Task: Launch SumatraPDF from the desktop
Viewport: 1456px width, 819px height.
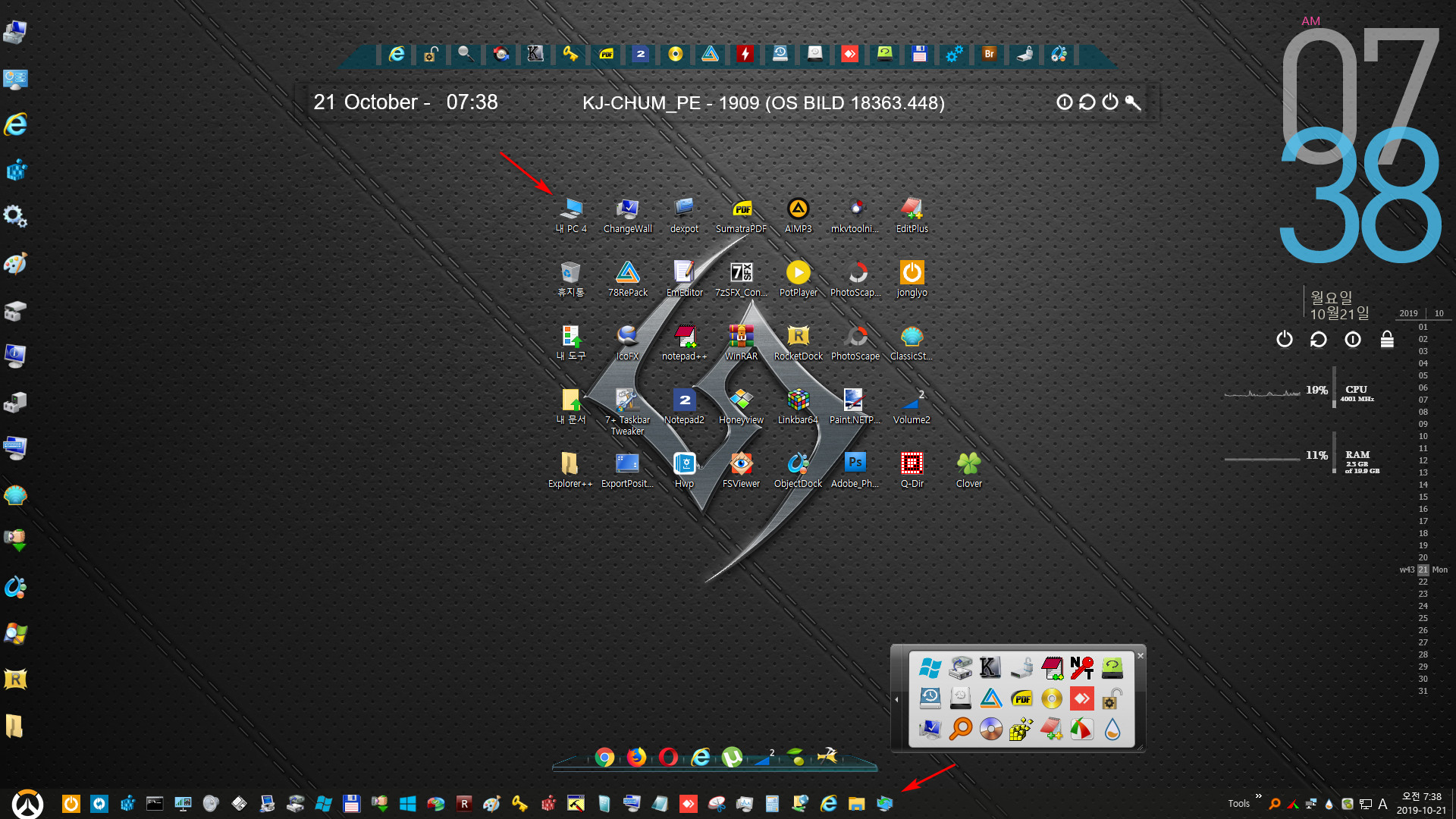Action: click(x=741, y=215)
